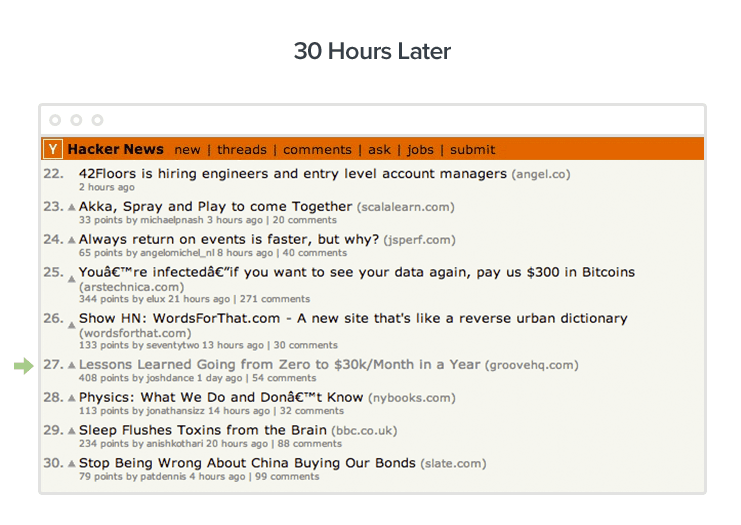The image size is (741, 525).
Task: Go to the new stories page
Action: (x=187, y=150)
